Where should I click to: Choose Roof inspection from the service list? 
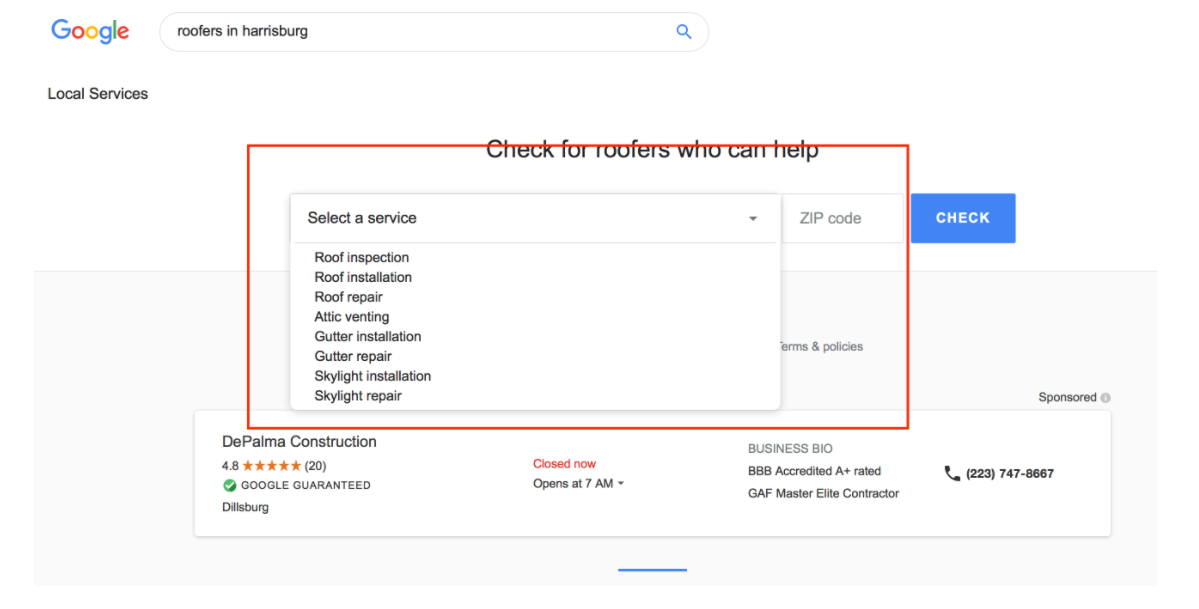[x=362, y=257]
